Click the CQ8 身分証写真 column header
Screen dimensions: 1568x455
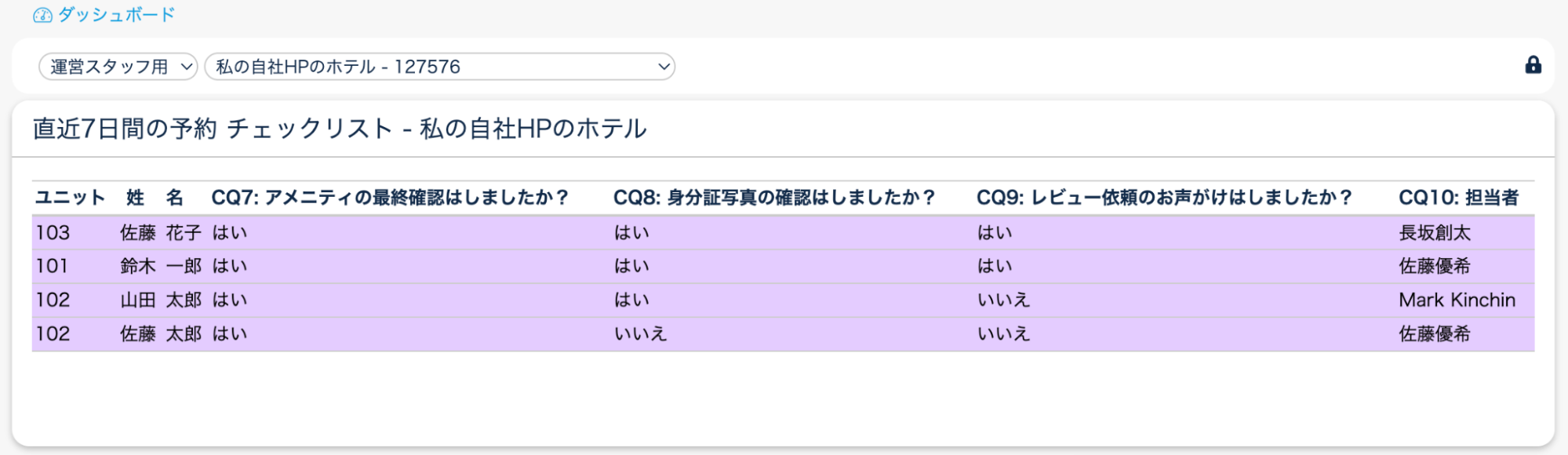point(774,198)
